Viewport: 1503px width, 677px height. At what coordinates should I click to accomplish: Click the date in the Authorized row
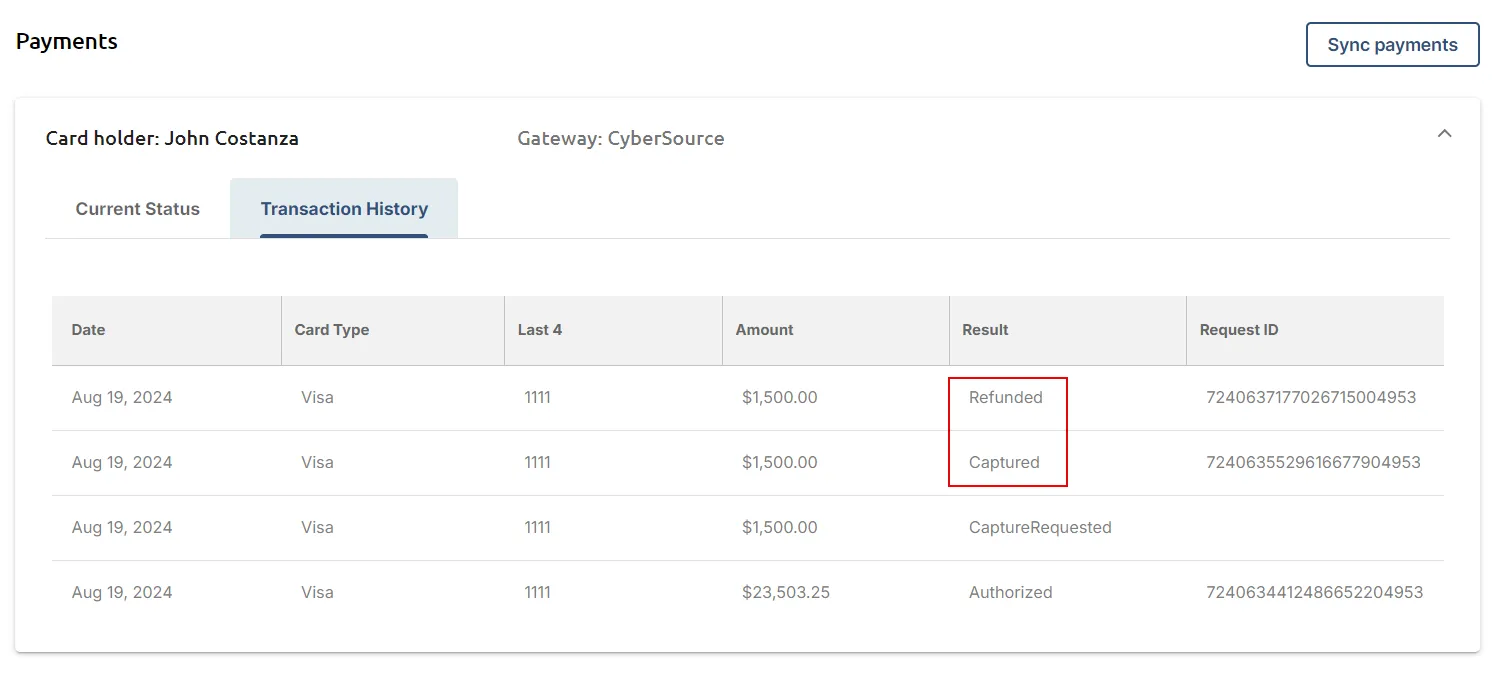click(122, 593)
